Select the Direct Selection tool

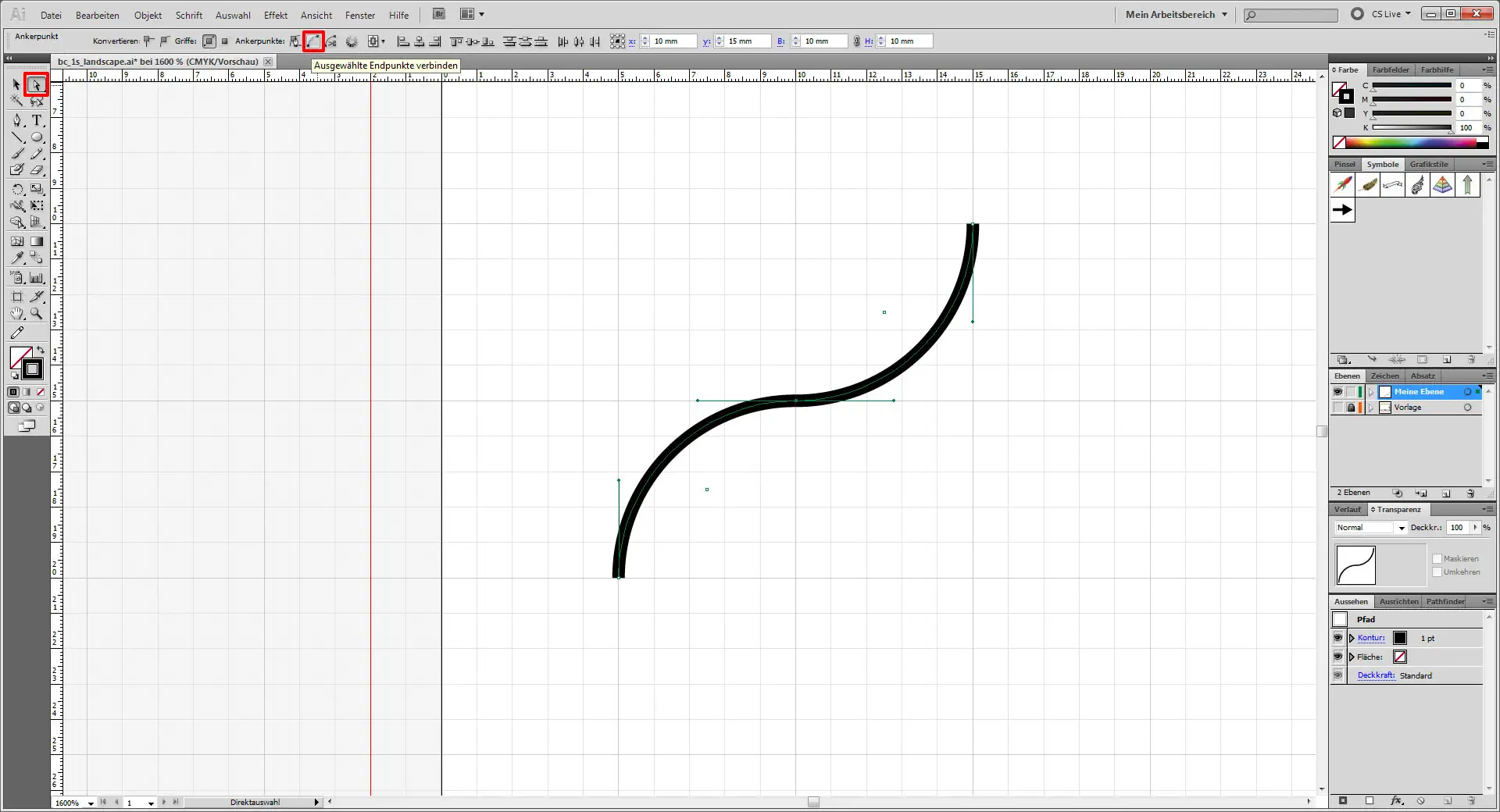pyautogui.click(x=36, y=84)
